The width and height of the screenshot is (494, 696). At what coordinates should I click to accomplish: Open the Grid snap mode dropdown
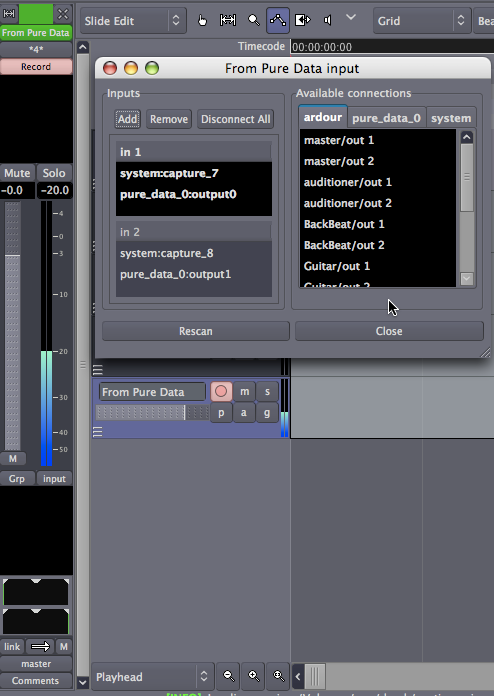[422, 21]
